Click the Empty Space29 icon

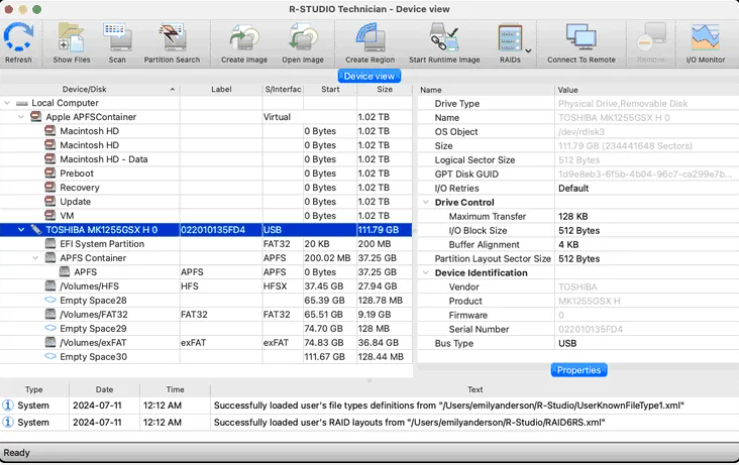[50, 328]
